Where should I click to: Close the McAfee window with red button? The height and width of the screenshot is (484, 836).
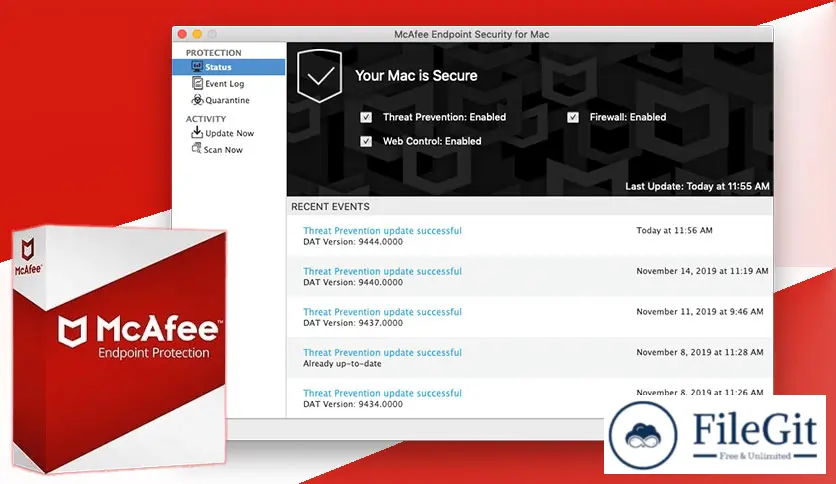click(182, 34)
